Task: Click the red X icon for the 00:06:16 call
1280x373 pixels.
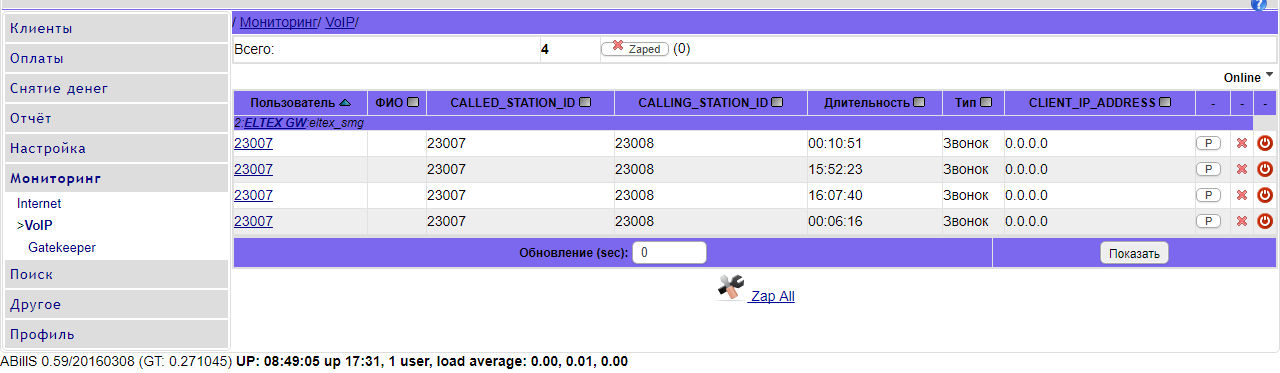Action: [x=1242, y=221]
